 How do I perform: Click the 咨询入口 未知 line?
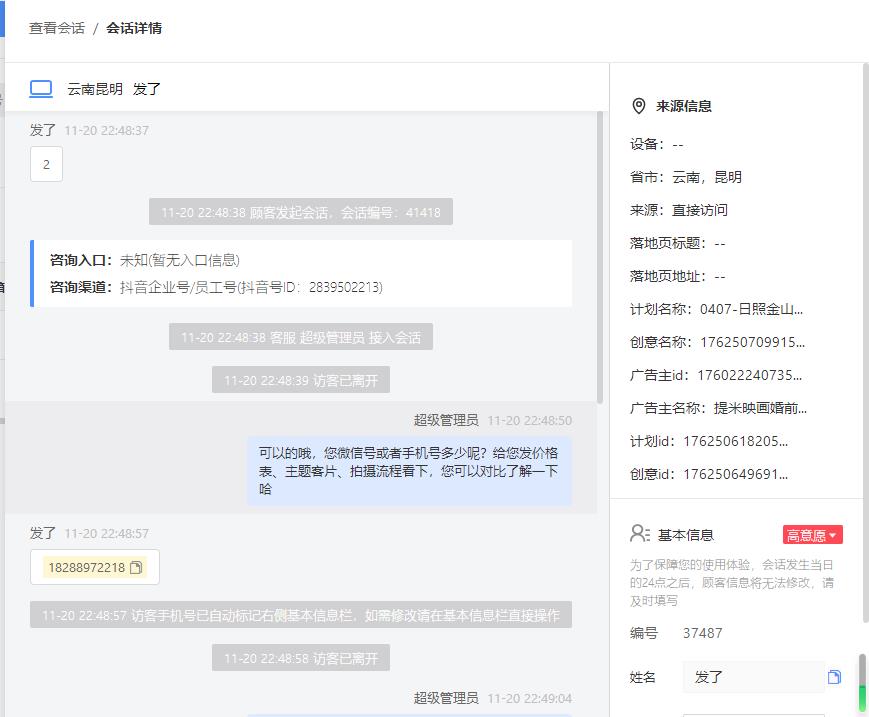[145, 260]
